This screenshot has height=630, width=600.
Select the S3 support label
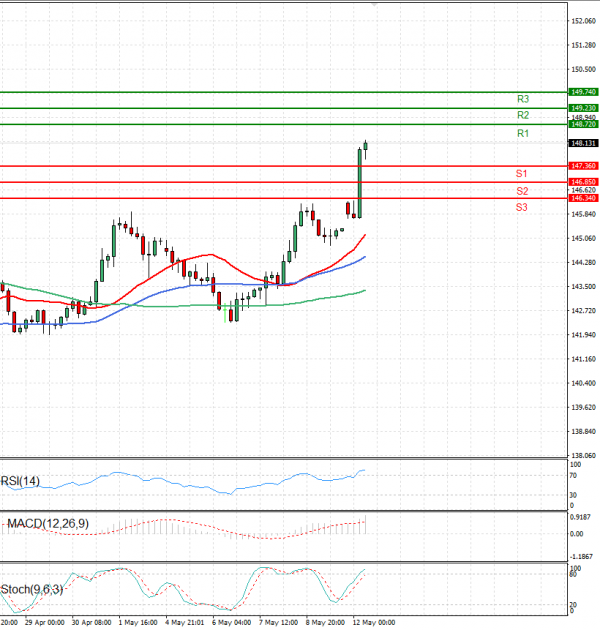[x=522, y=207]
